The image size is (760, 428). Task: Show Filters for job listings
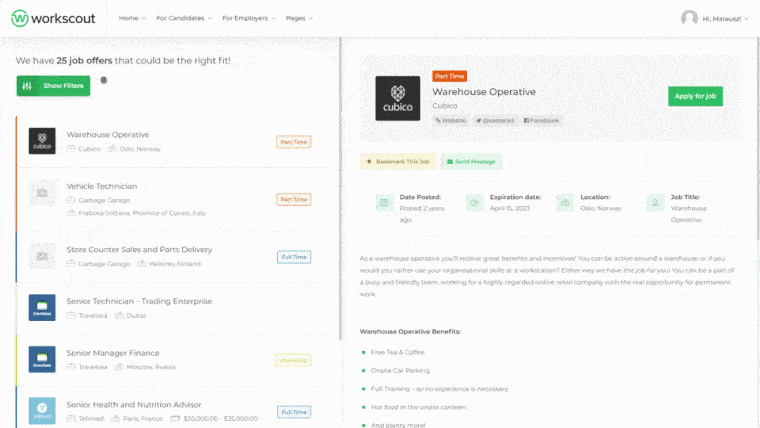pos(53,86)
